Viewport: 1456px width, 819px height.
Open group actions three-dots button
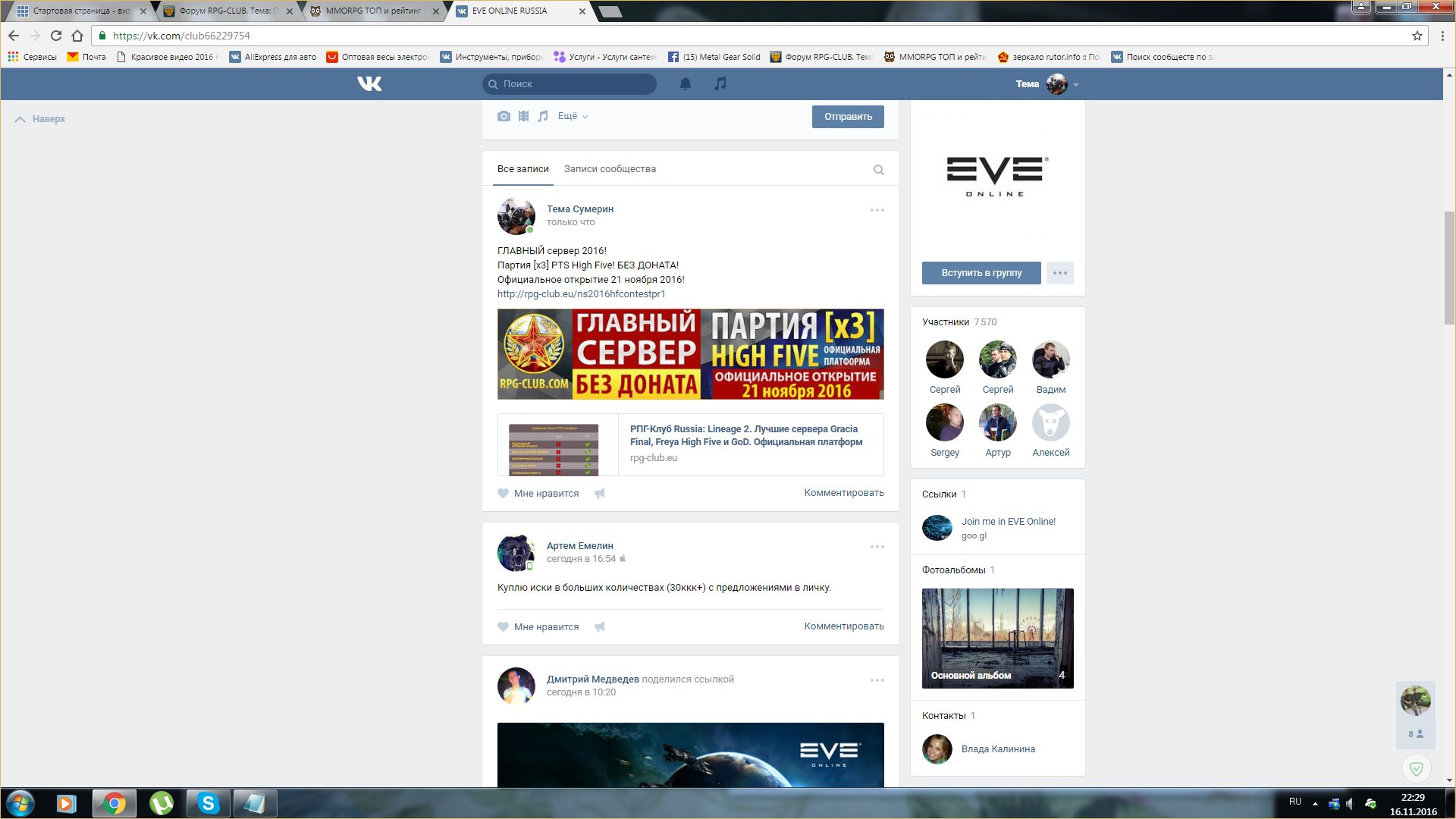coord(1059,273)
